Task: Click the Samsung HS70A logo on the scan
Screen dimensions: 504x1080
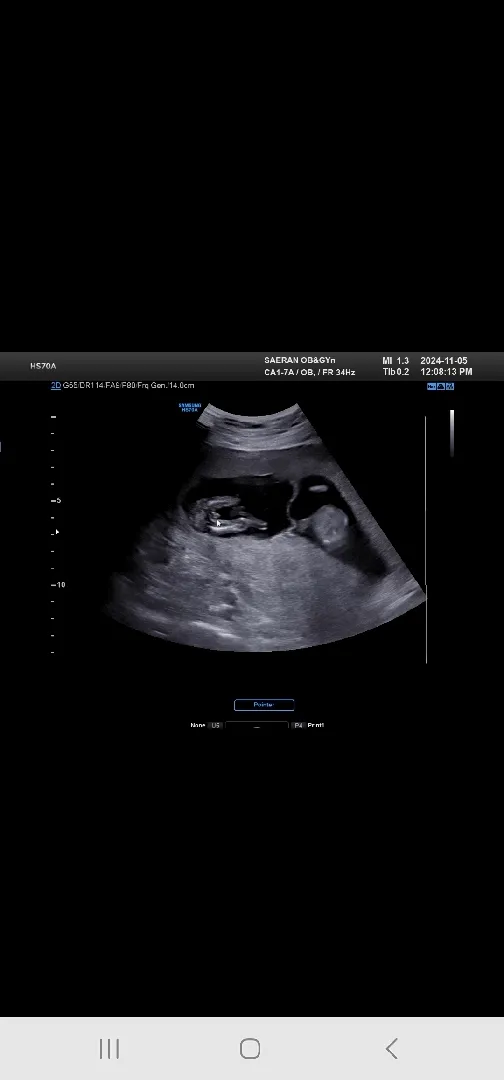Action: pos(189,408)
